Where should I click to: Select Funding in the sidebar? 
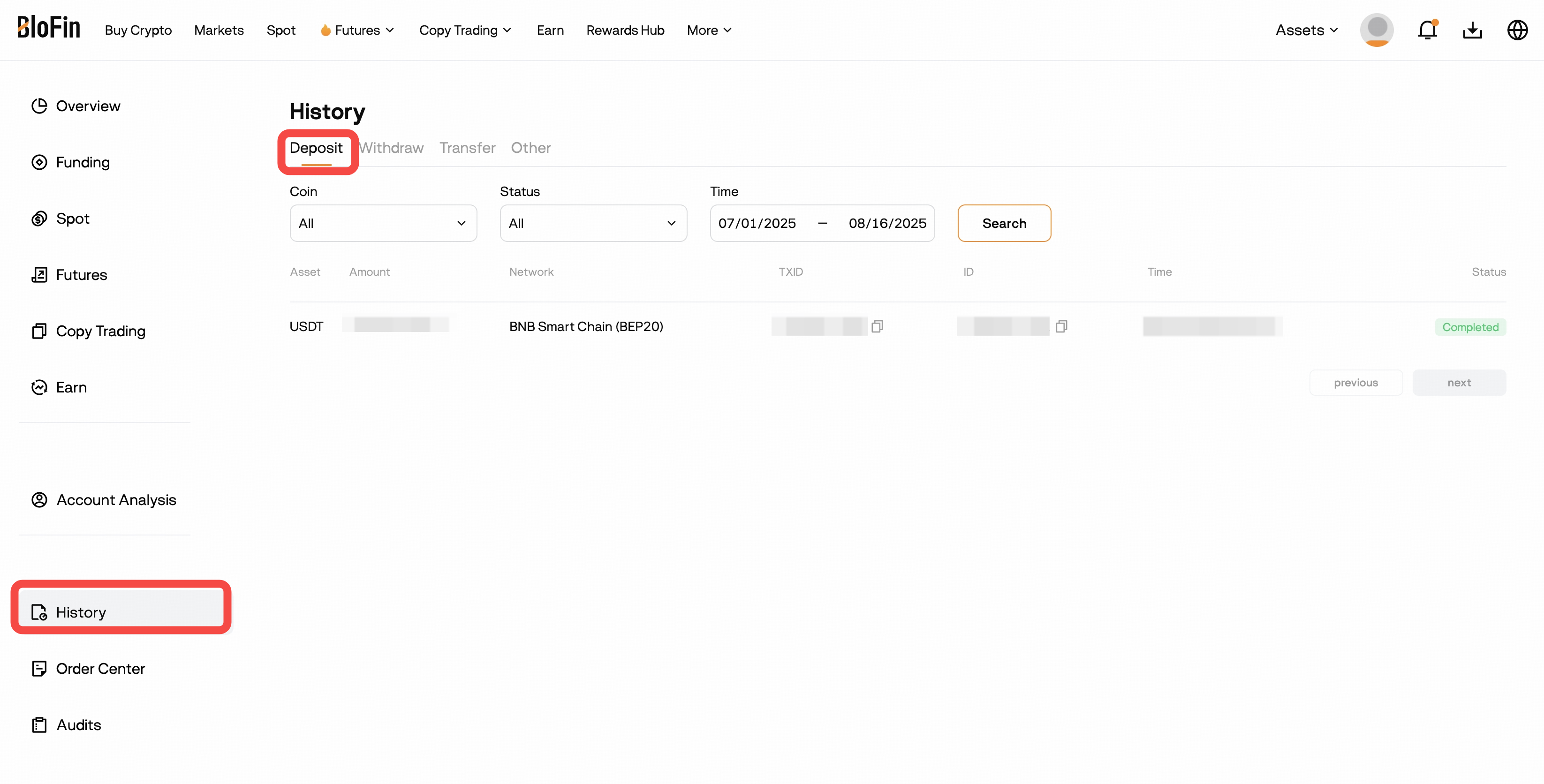[83, 162]
